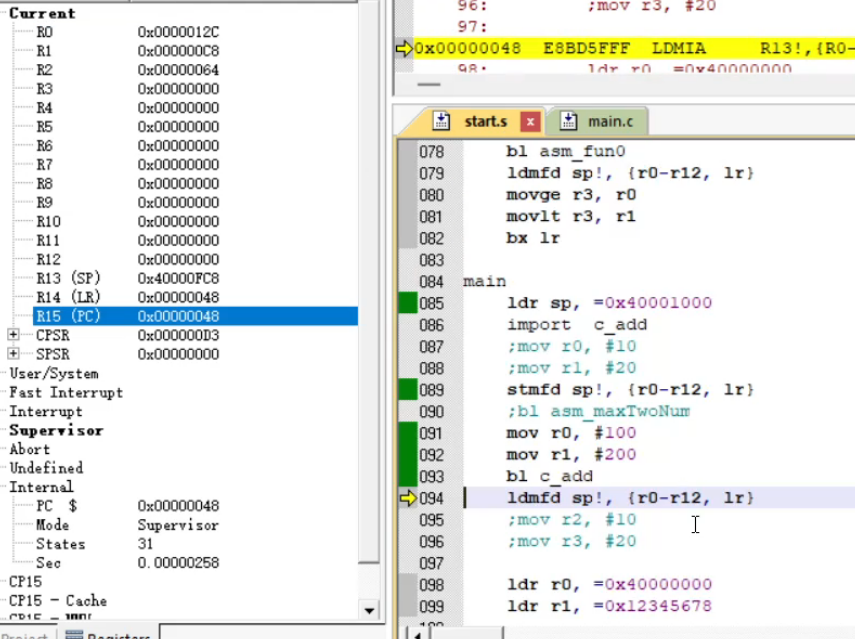Click CPSR value 0x000000D3
The image size is (855, 639).
178,335
